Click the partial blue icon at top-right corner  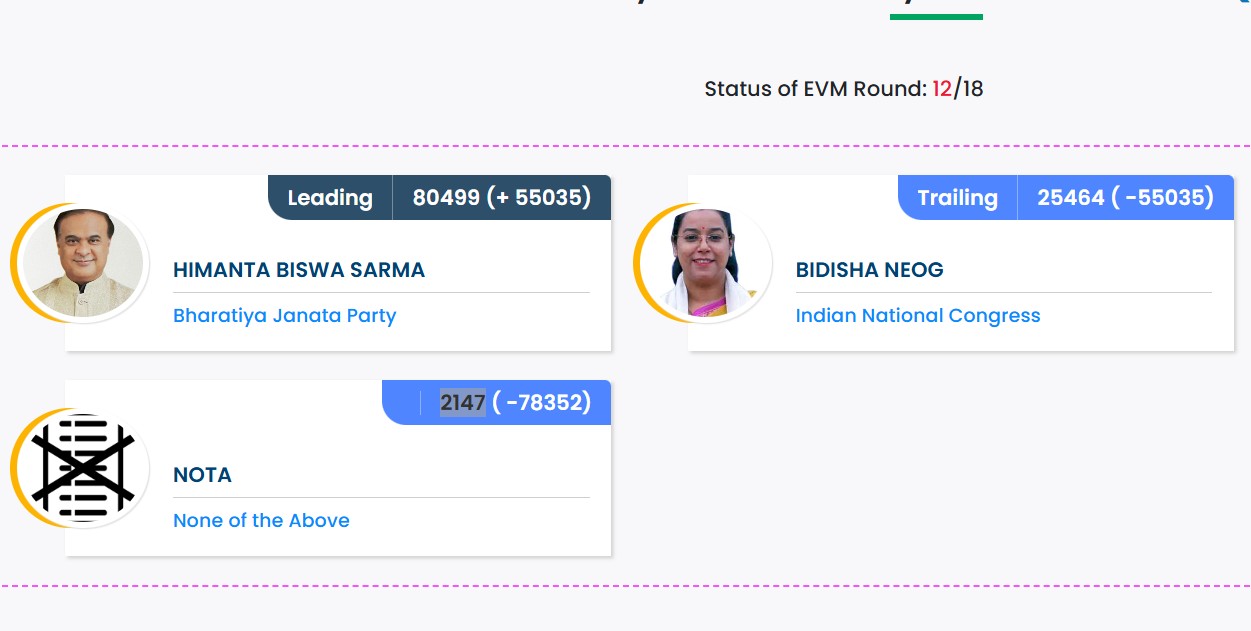click(1245, 3)
